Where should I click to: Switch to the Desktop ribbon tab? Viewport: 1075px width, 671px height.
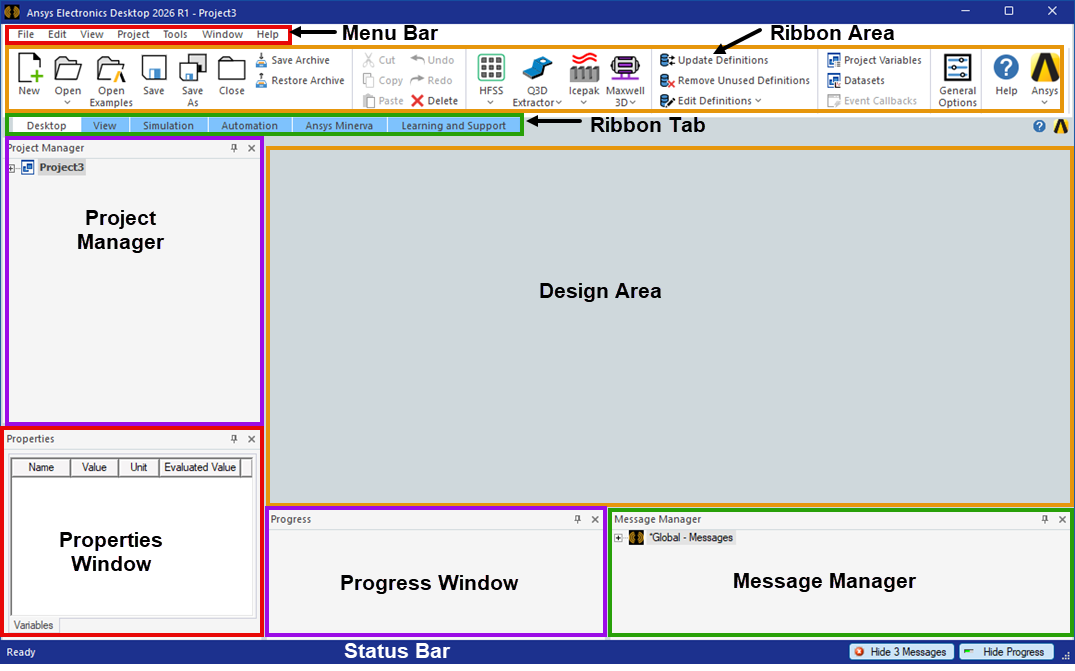(47, 125)
